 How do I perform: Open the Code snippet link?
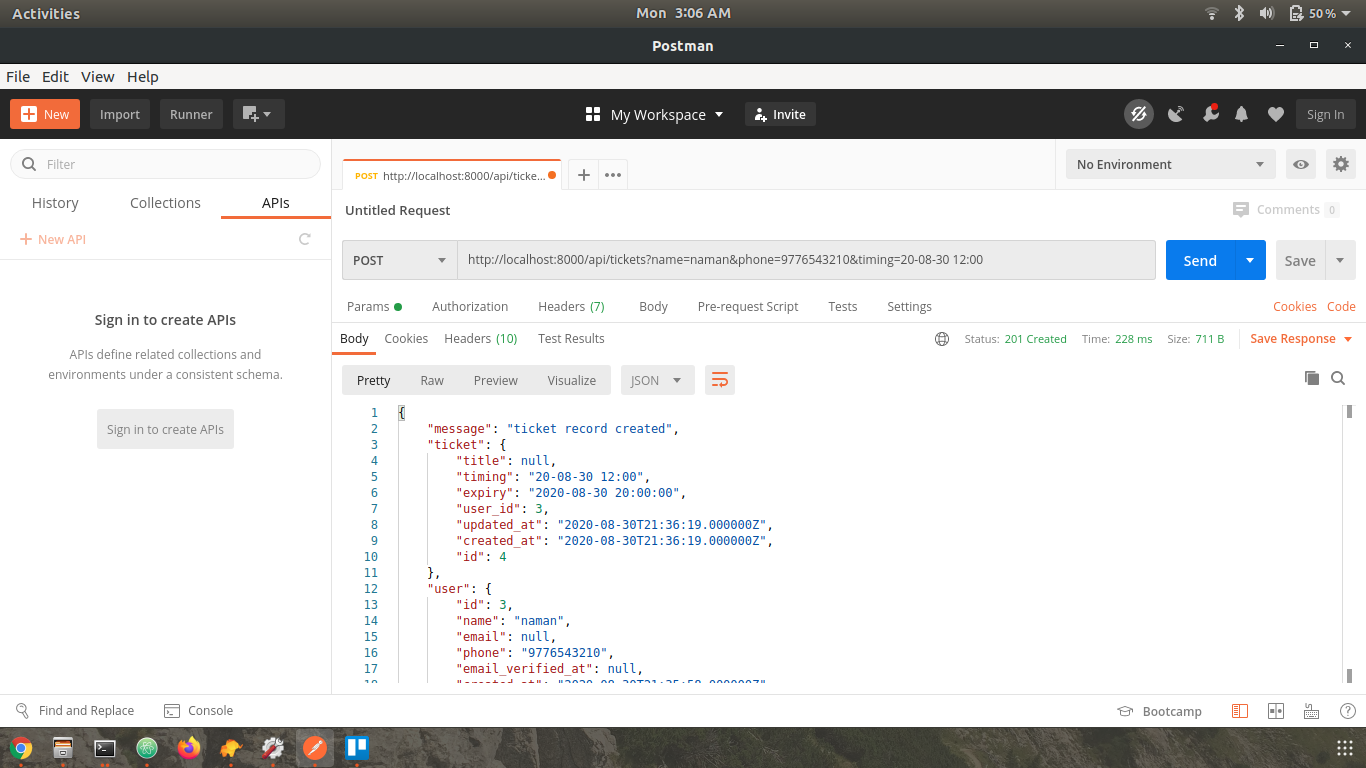point(1341,307)
